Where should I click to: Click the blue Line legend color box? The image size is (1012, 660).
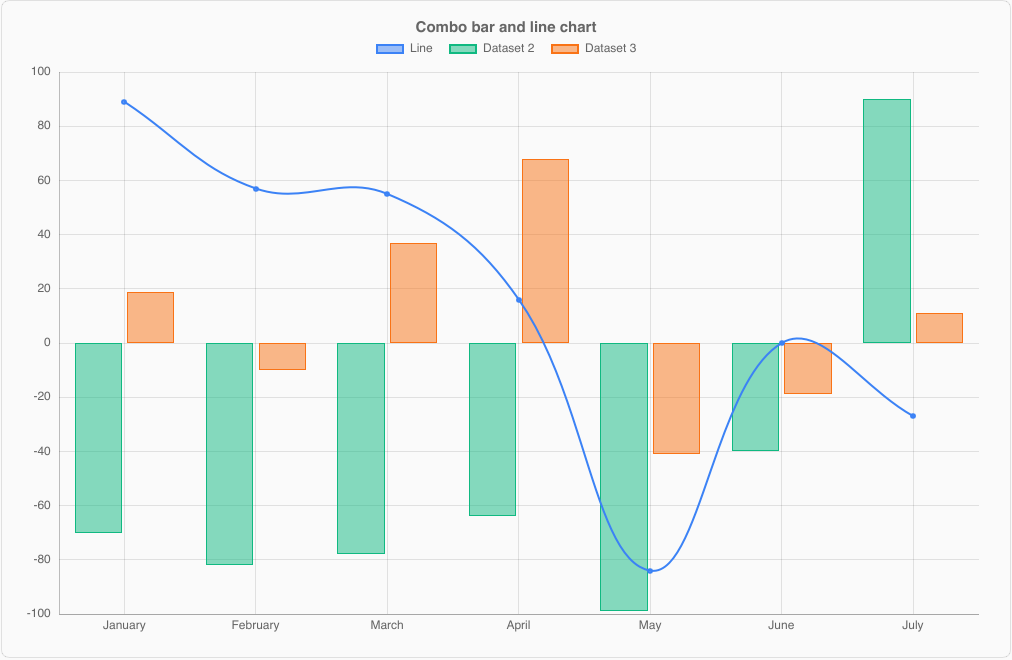click(x=390, y=48)
